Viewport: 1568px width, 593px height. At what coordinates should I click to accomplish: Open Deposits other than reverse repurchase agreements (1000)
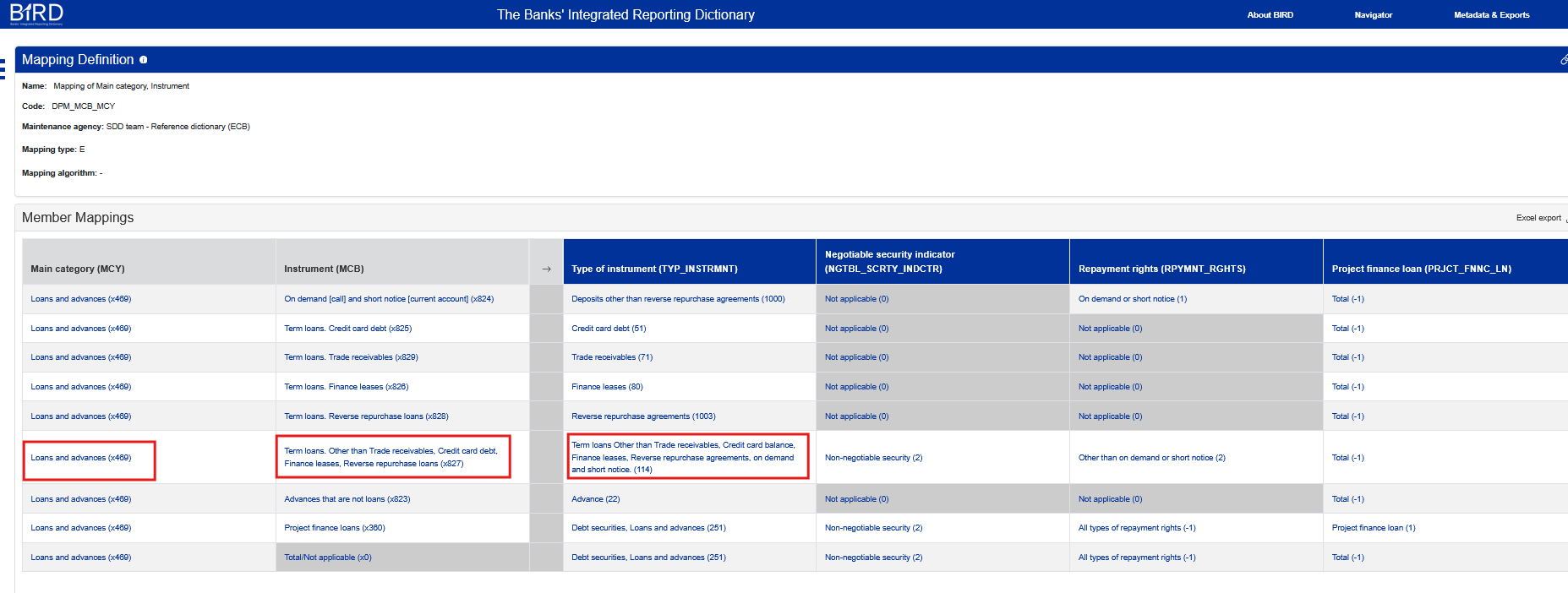[678, 299]
